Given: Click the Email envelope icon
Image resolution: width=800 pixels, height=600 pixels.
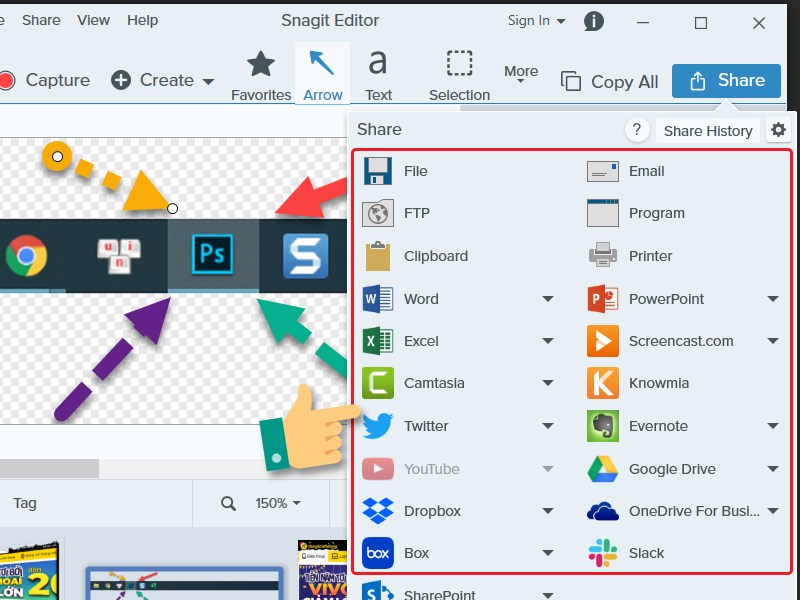Looking at the screenshot, I should 603,172.
